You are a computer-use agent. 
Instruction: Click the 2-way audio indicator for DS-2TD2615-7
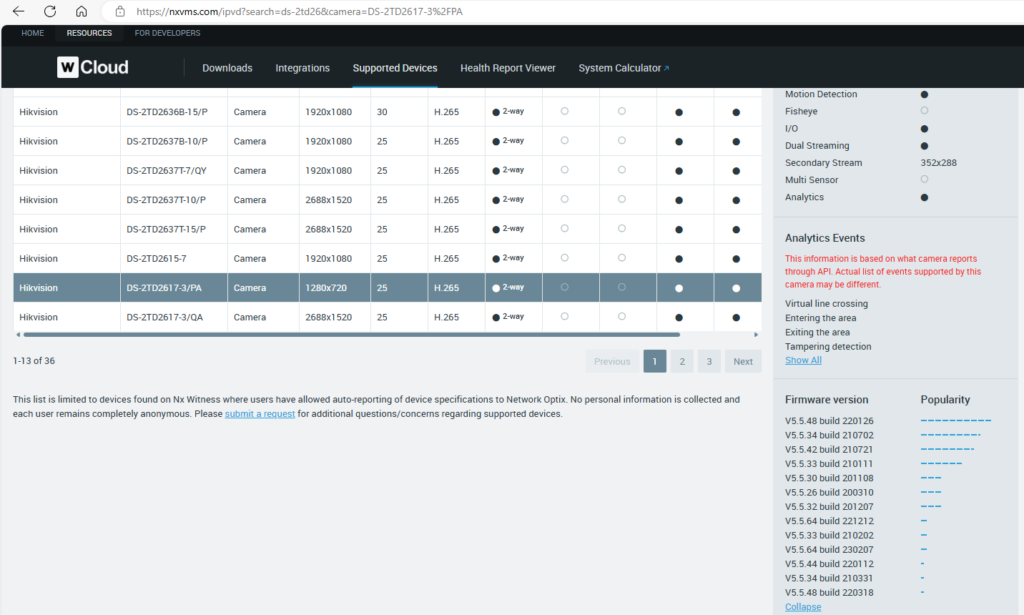[508, 259]
